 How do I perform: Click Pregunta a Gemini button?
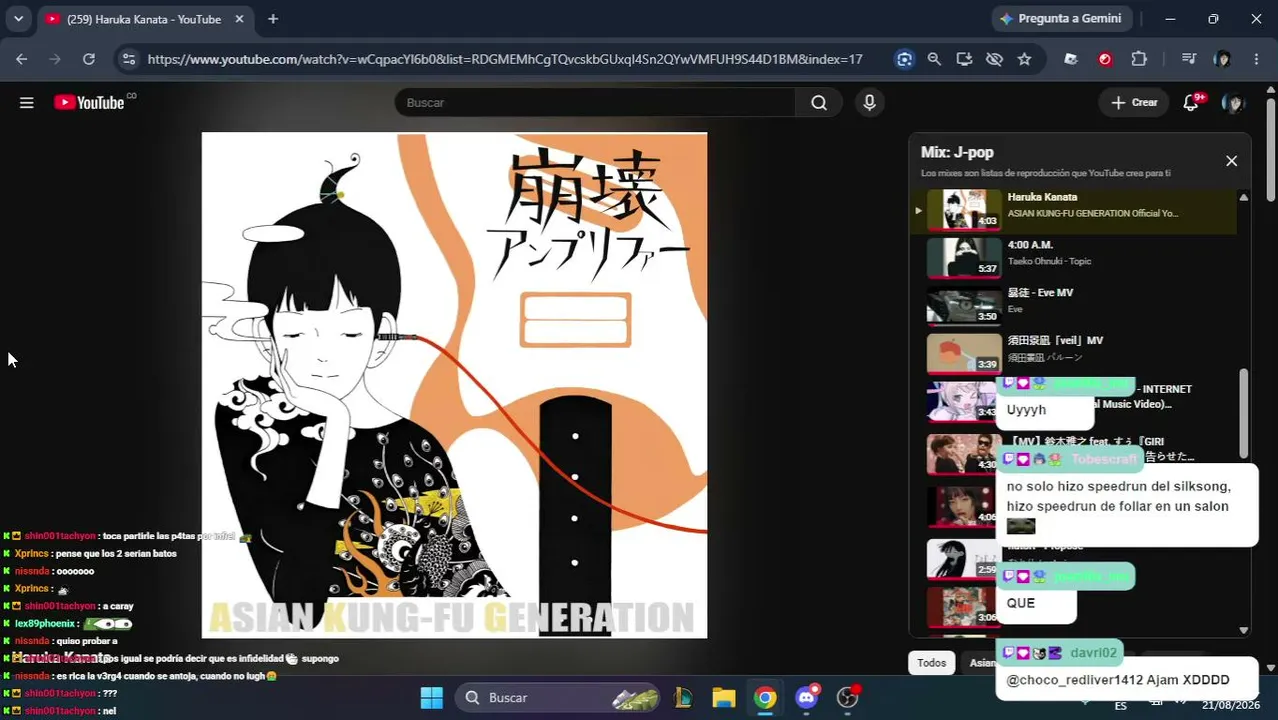(1060, 18)
